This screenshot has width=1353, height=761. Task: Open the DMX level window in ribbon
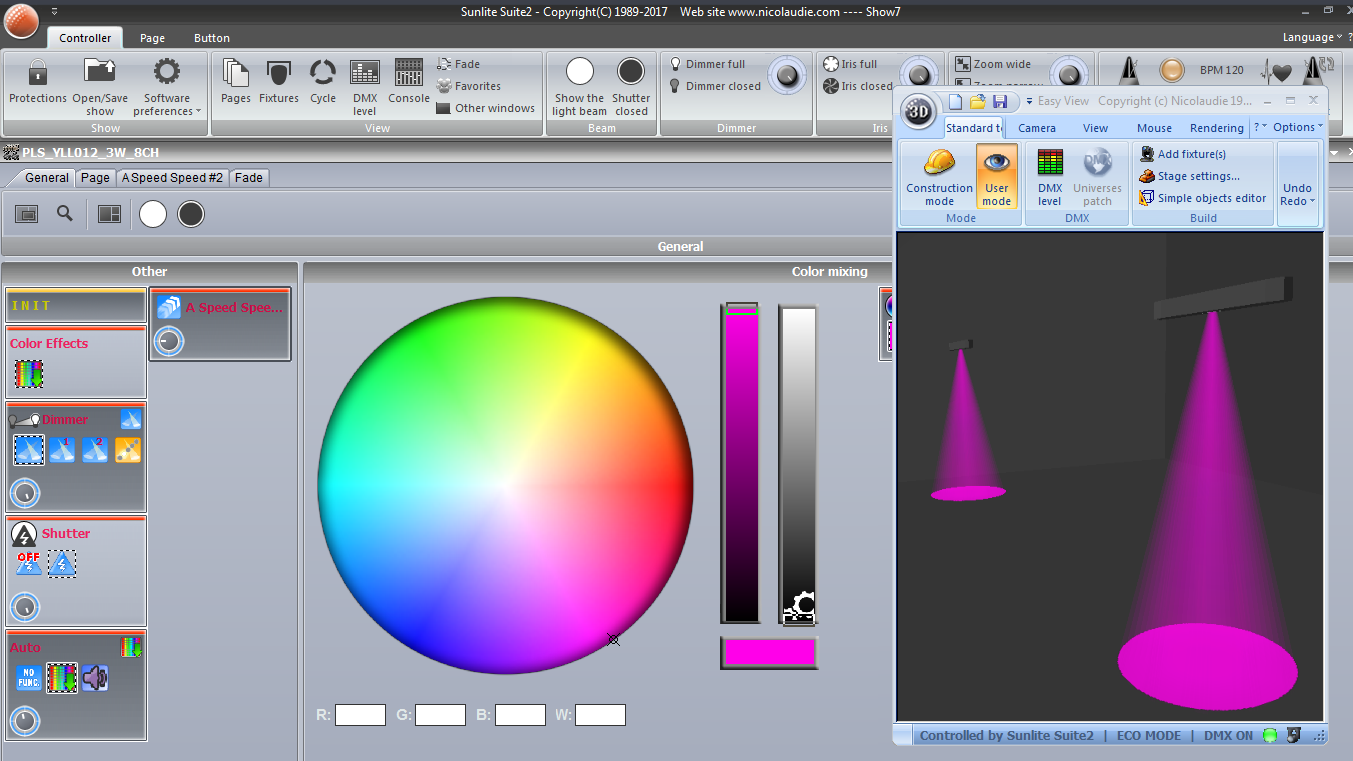[365, 74]
